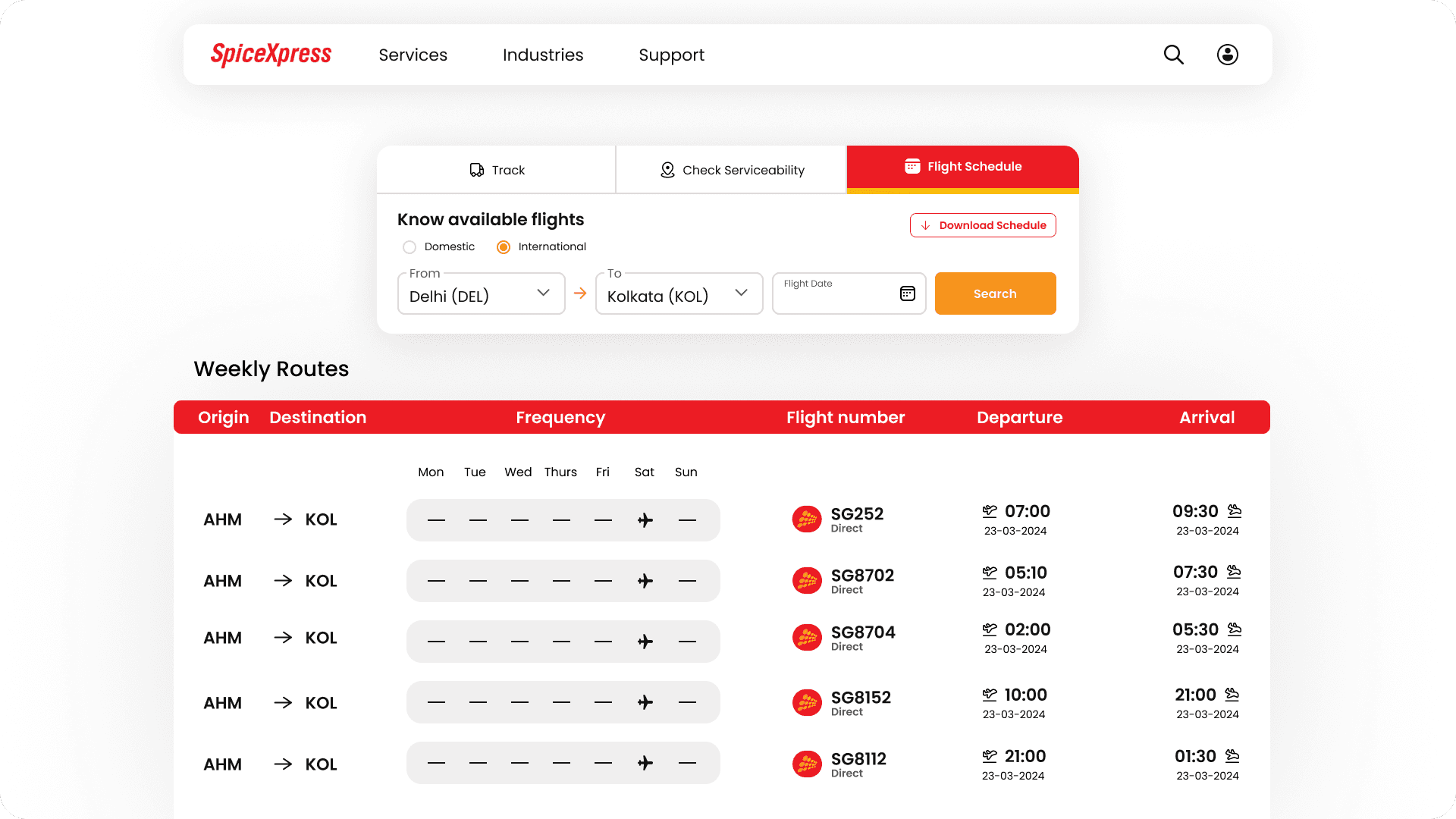Click the Download Schedule button
Image resolution: width=1456 pixels, height=819 pixels.
click(x=983, y=225)
